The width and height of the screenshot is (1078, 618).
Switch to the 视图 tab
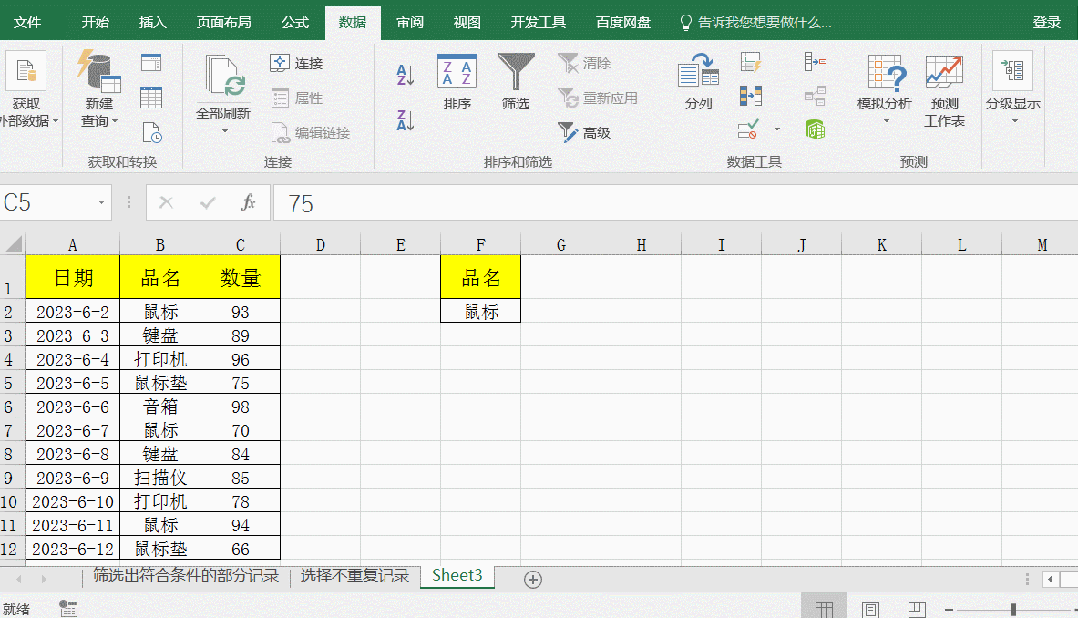pos(467,22)
